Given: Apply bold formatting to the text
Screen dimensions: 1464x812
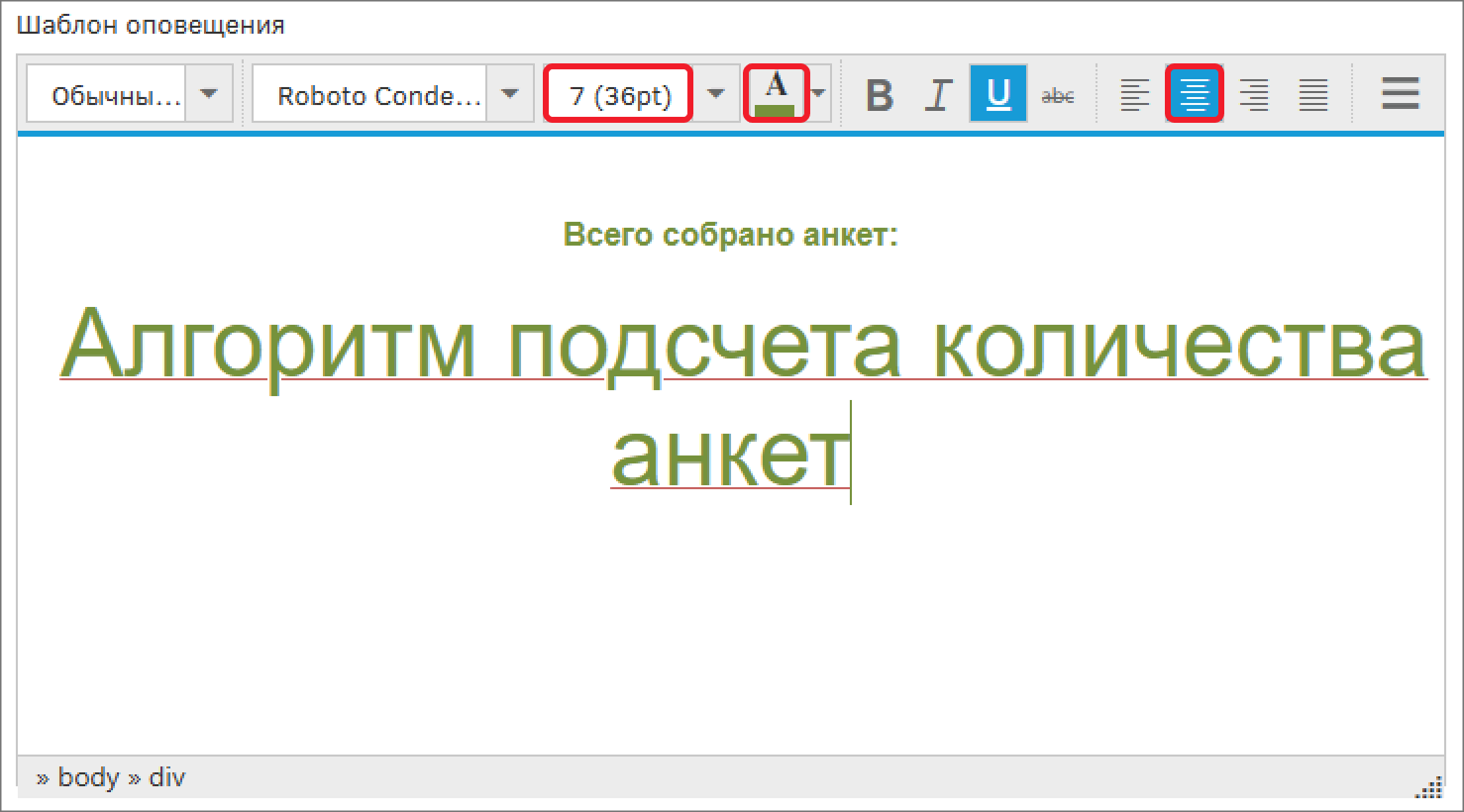Looking at the screenshot, I should pyautogui.click(x=879, y=93).
